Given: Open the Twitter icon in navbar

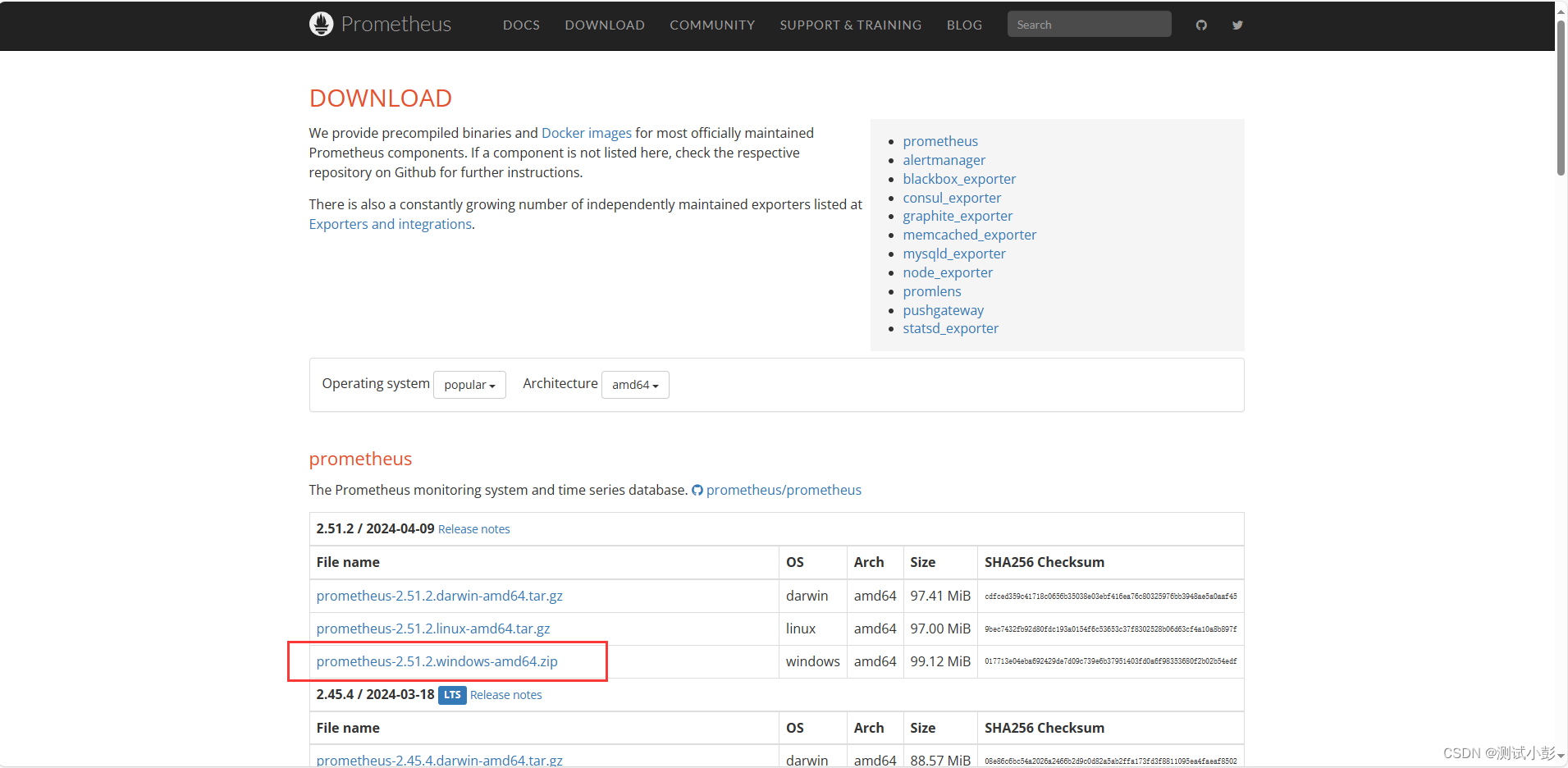Looking at the screenshot, I should click(x=1237, y=25).
